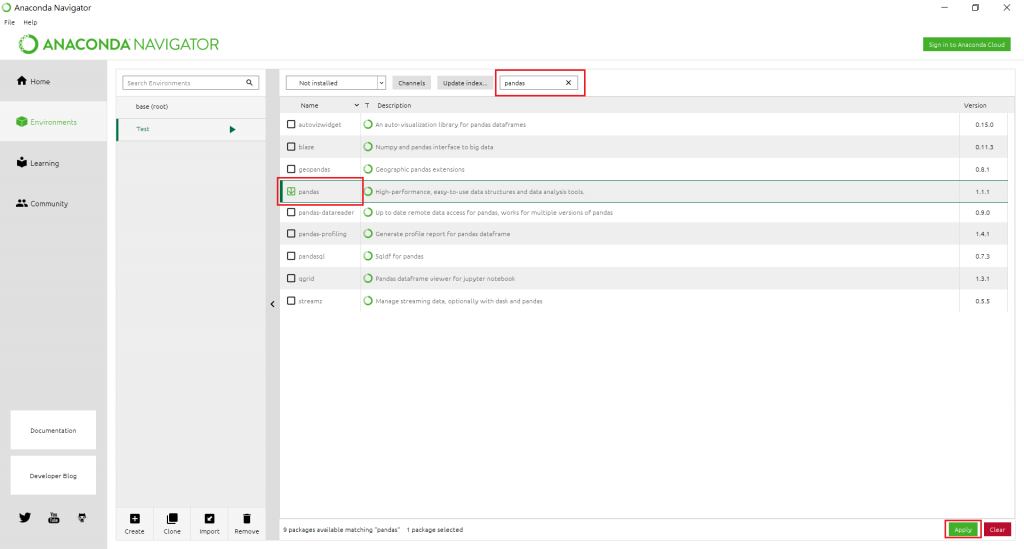Click the status circle for autovizwidget

click(x=368, y=124)
